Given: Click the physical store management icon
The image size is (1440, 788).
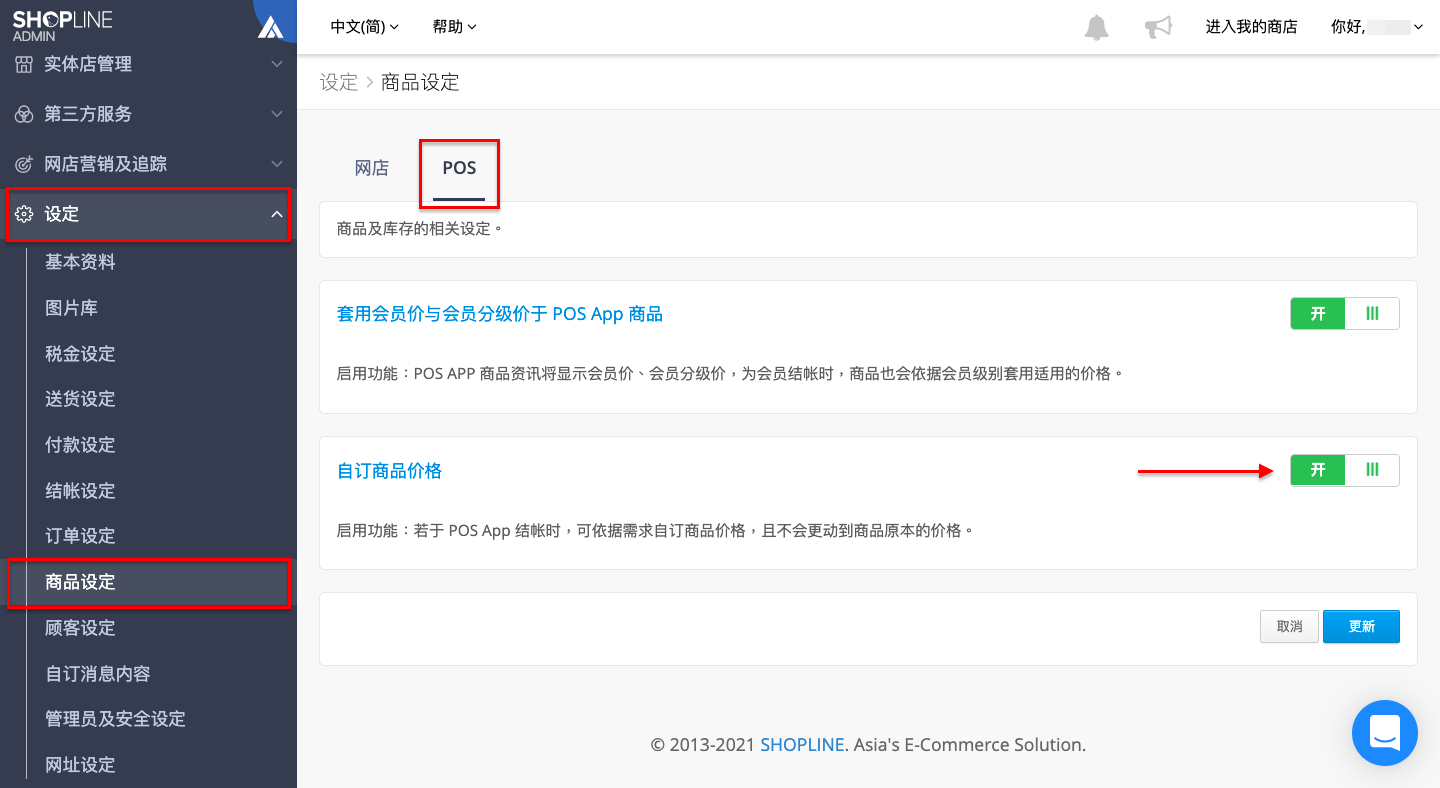Looking at the screenshot, I should click(23, 64).
